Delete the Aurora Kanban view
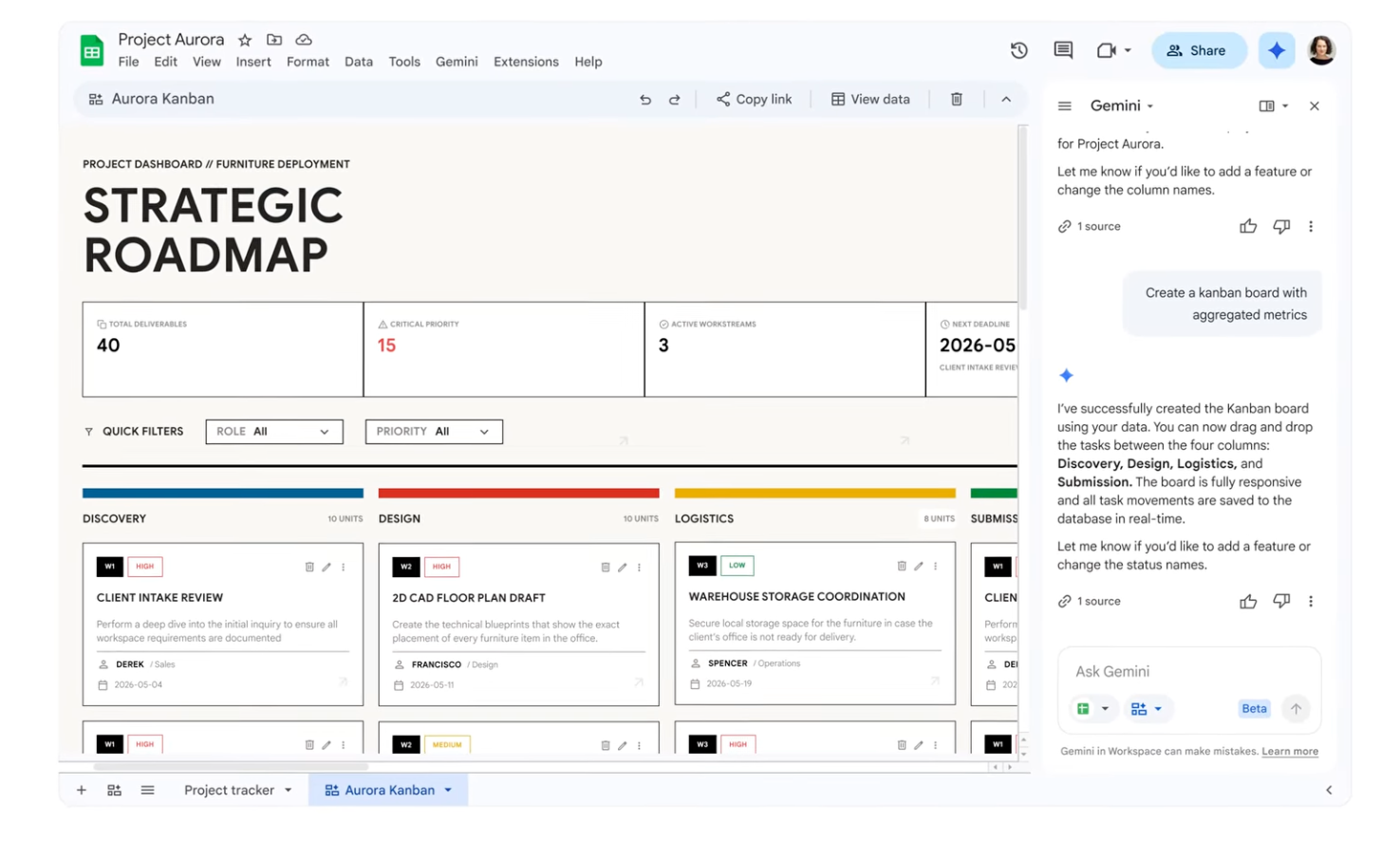 [x=957, y=99]
